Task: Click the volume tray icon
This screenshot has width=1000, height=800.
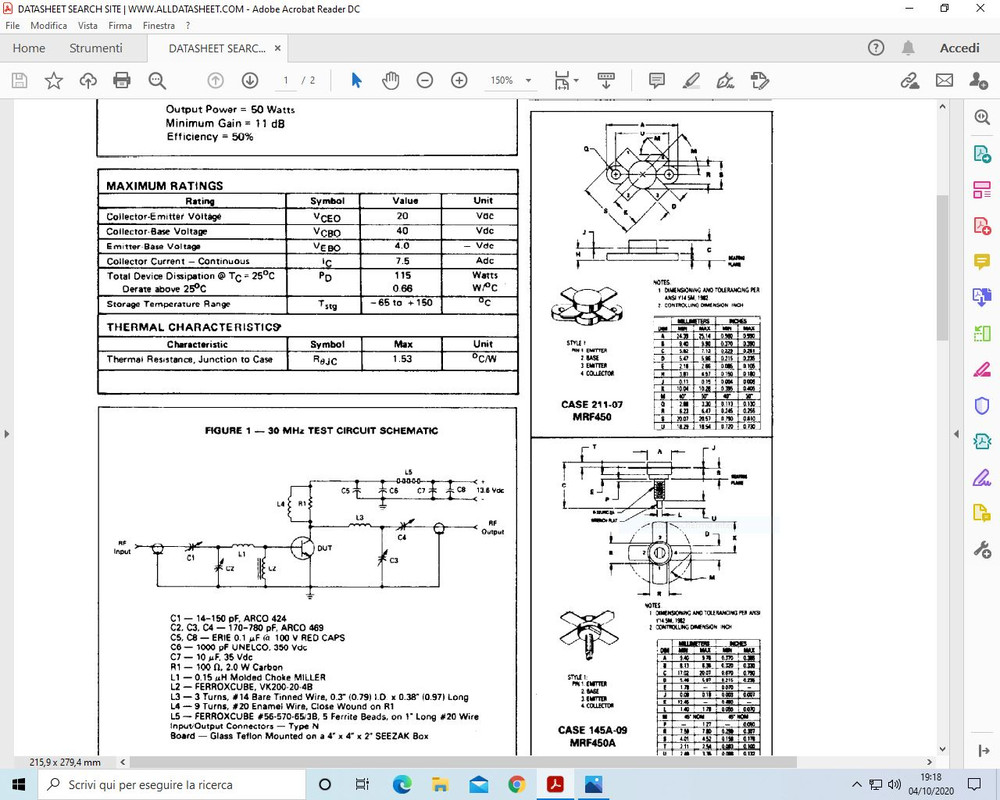Action: pyautogui.click(x=894, y=784)
